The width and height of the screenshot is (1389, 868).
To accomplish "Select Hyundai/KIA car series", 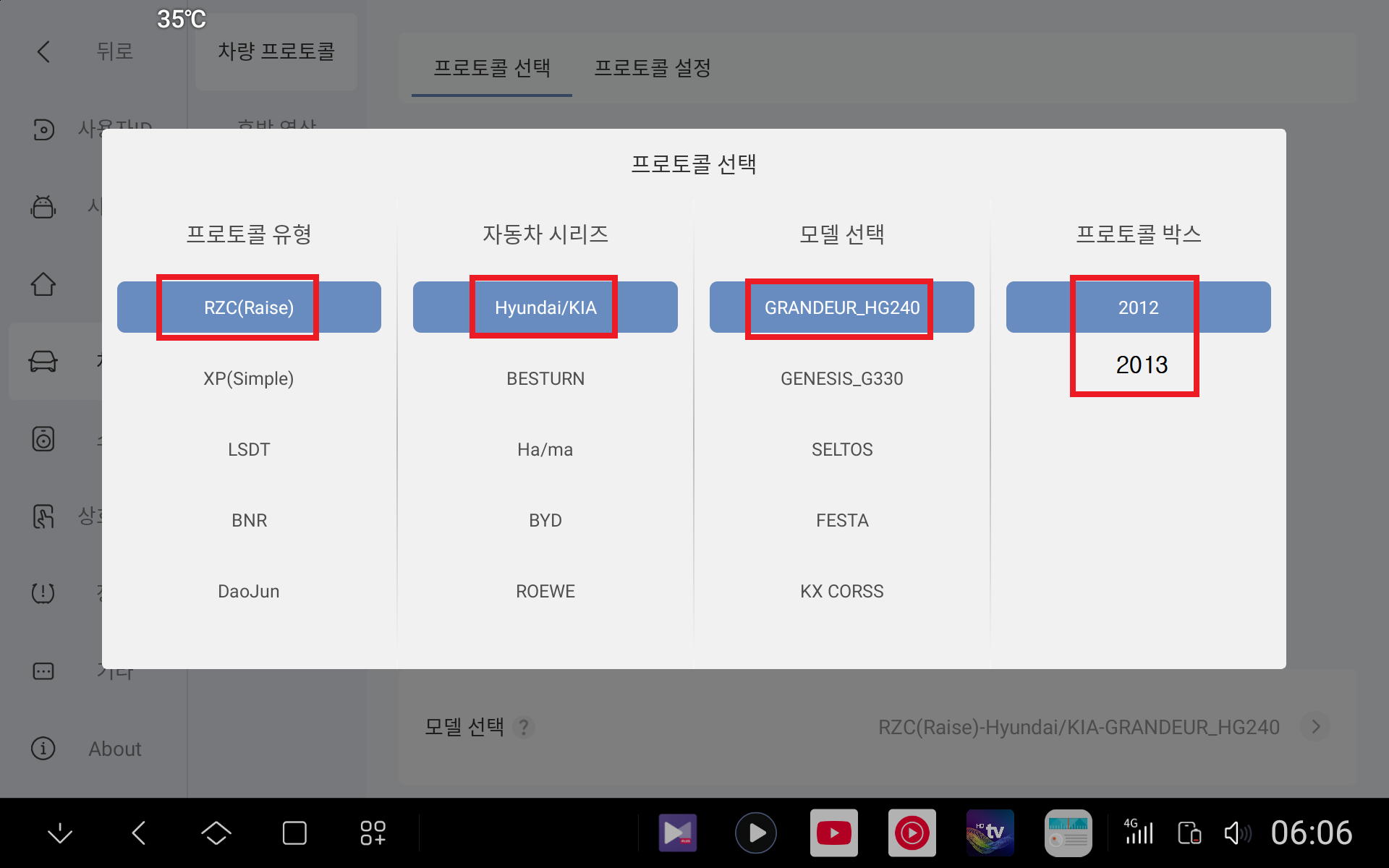I will (x=545, y=307).
